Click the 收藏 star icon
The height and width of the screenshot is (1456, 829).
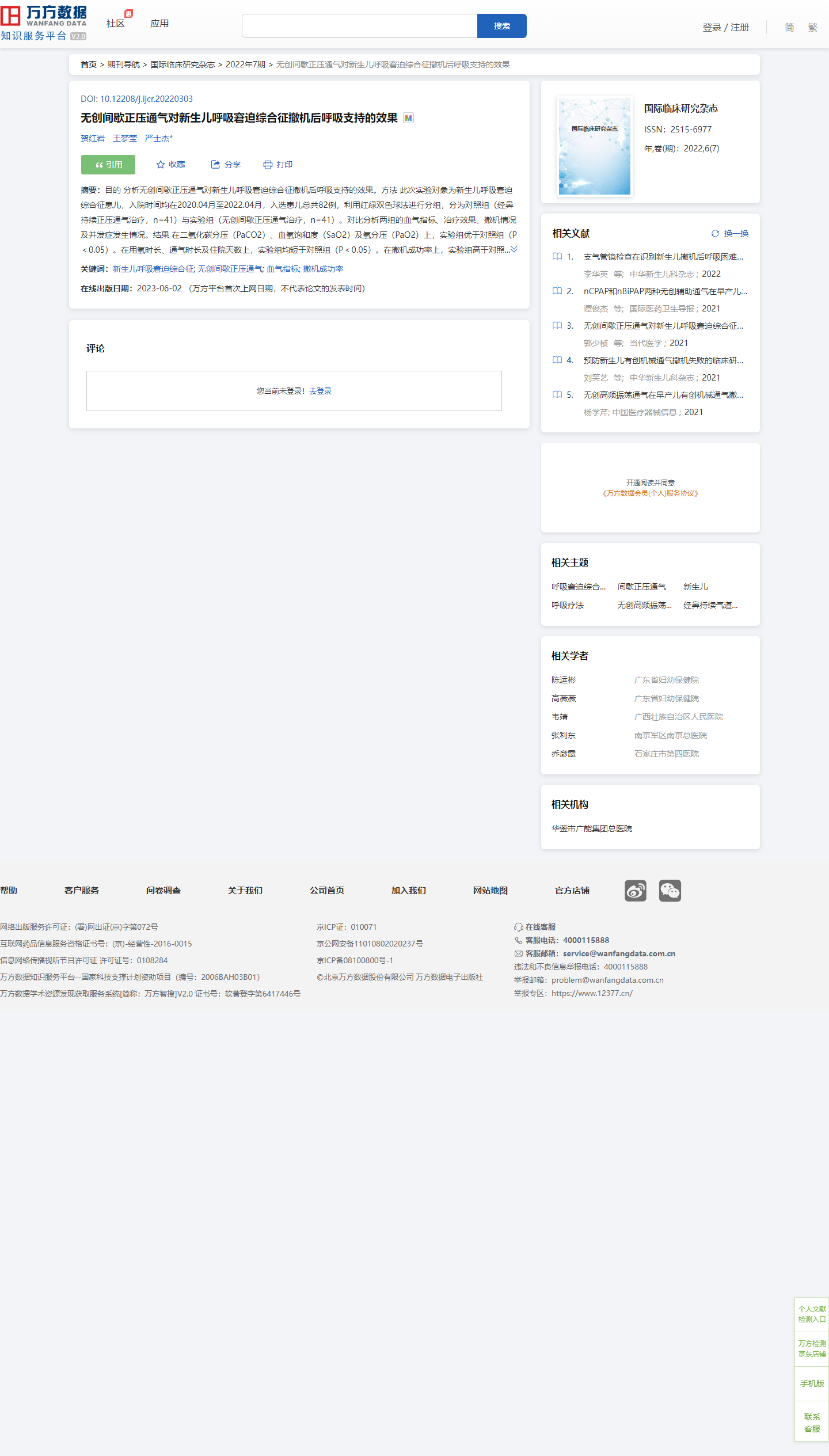161,165
